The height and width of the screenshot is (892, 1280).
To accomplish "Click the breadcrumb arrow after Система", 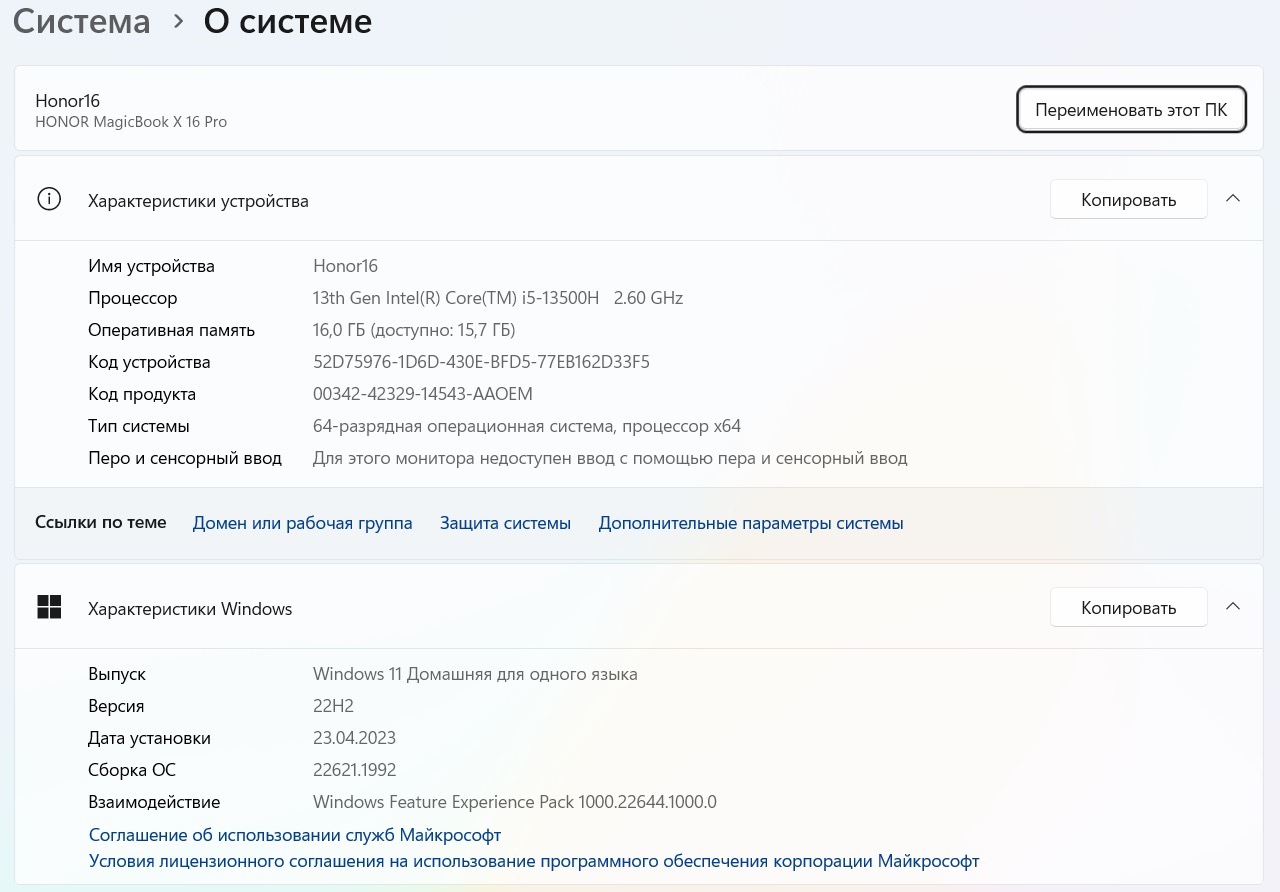I will (x=178, y=21).
